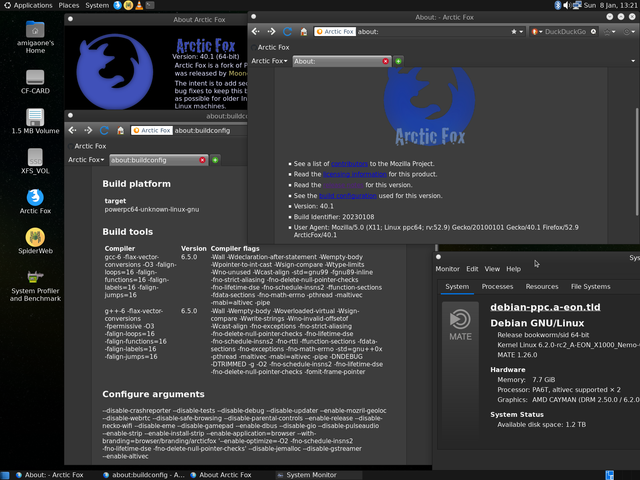Click the MATE logo in System Monitor
Screen dimensions: 640x480
(460, 325)
